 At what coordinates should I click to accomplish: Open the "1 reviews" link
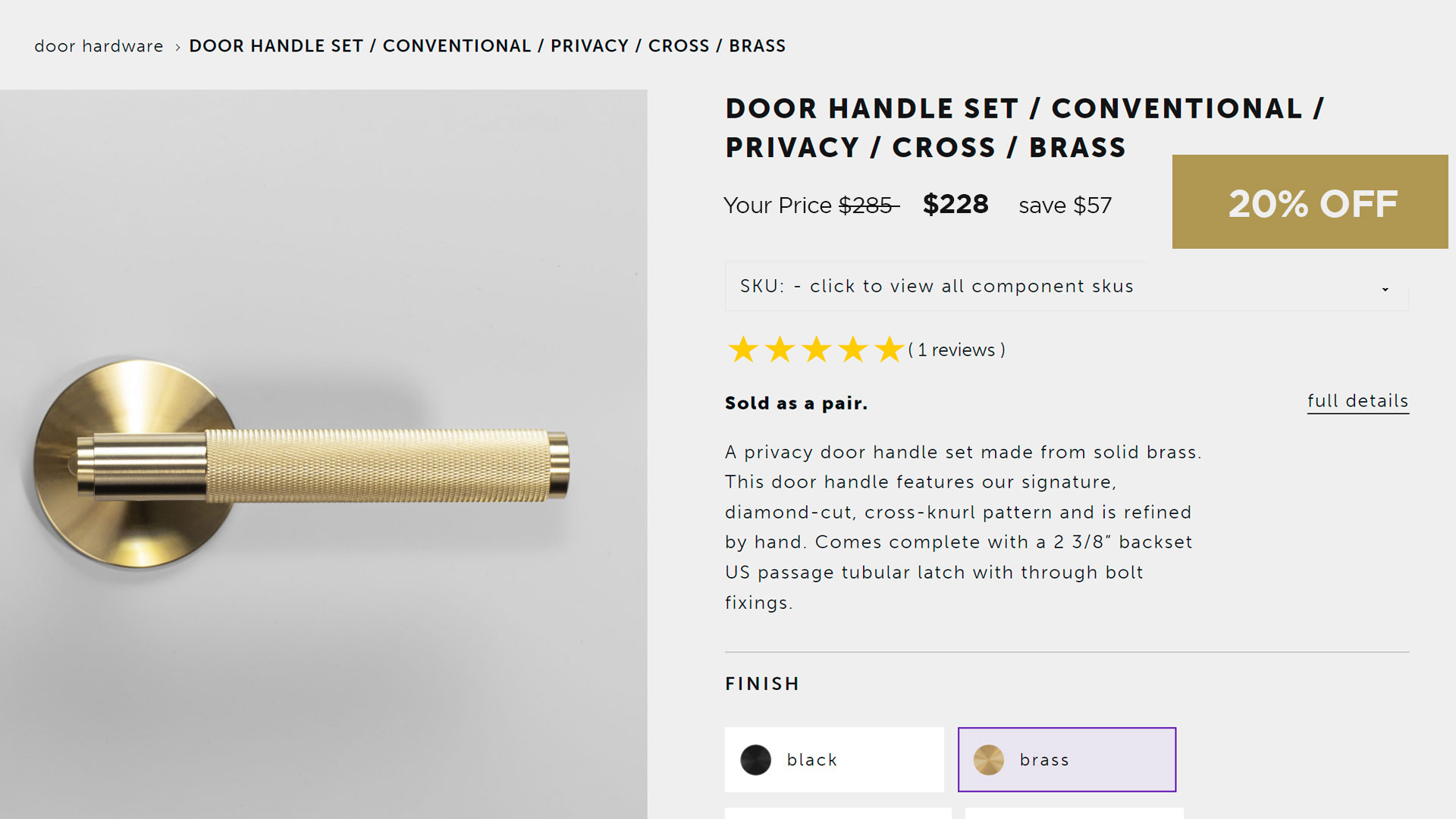957,350
